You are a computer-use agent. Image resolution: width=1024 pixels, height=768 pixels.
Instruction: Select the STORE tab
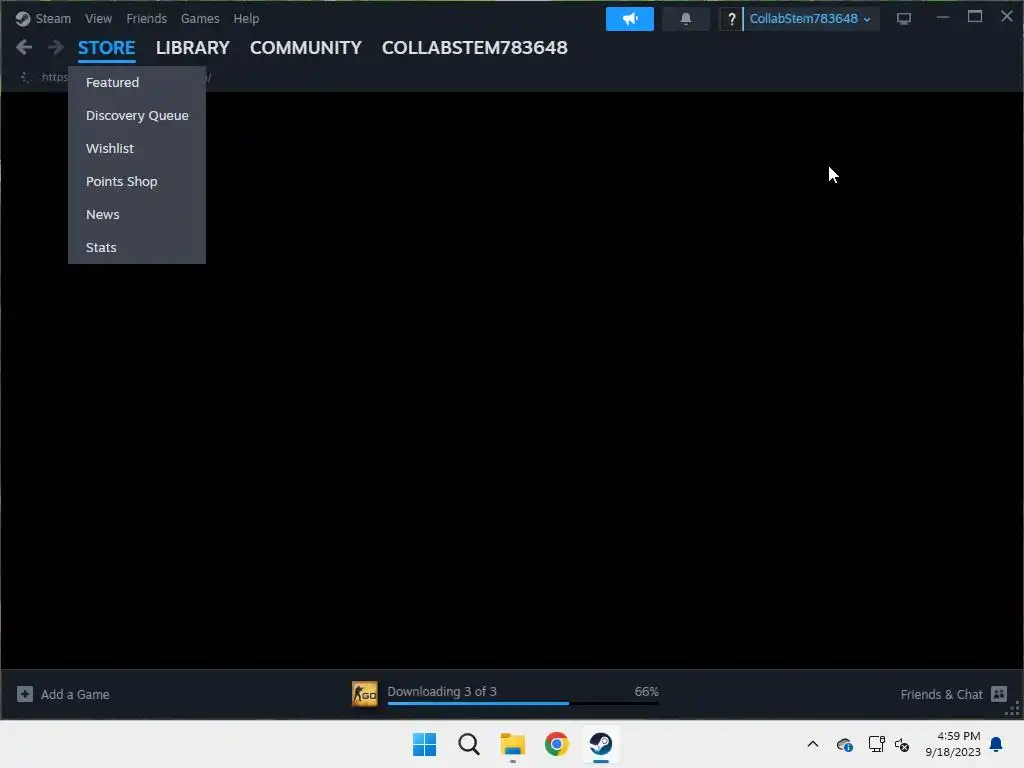(x=106, y=48)
